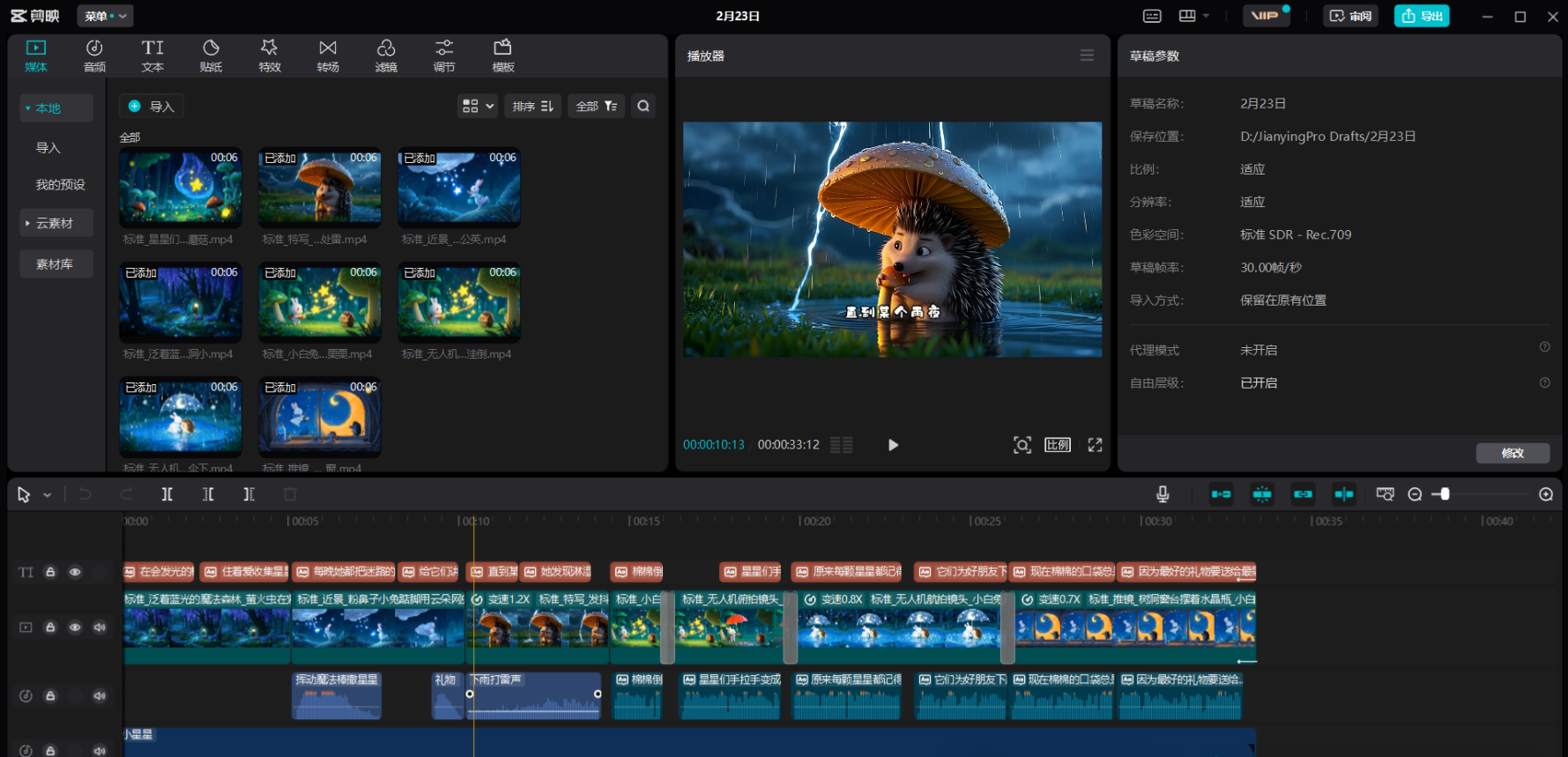The height and width of the screenshot is (757, 1568).
Task: Toggle preview axis
Action: pos(1344,494)
